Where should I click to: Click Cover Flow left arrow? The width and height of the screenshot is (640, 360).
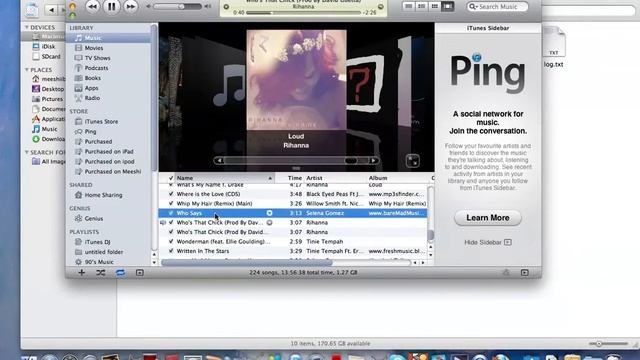click(219, 161)
